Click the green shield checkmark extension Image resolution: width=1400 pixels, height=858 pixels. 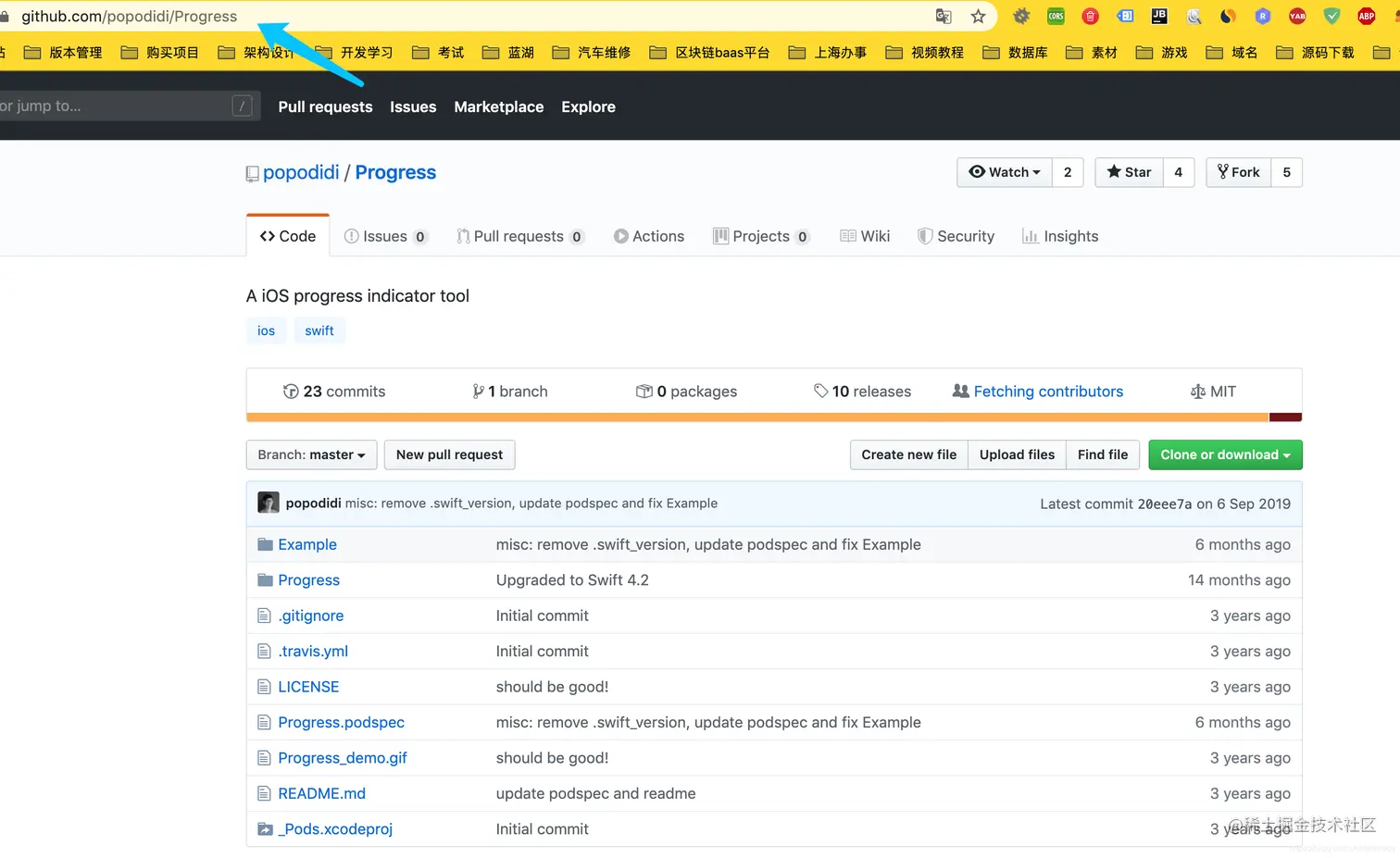click(x=1331, y=16)
